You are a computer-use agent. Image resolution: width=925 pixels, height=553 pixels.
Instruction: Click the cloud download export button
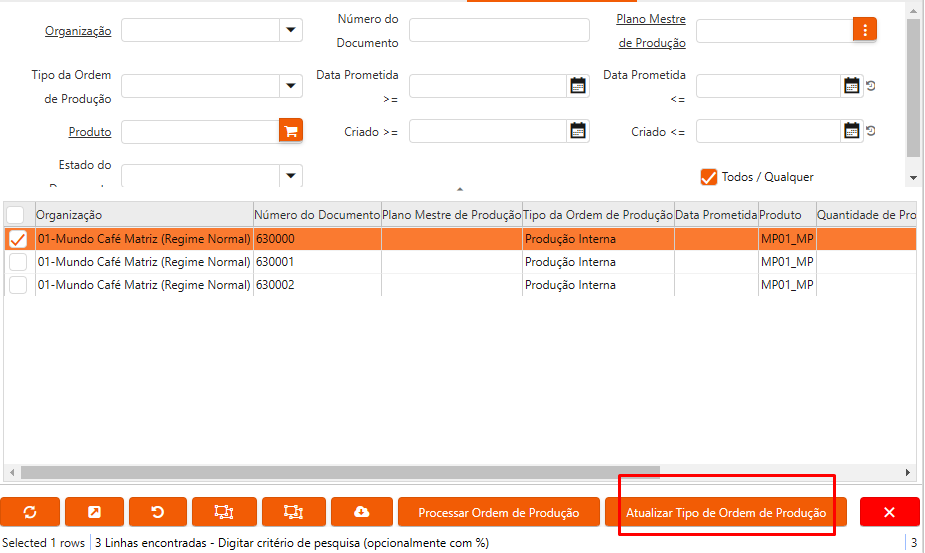(361, 512)
